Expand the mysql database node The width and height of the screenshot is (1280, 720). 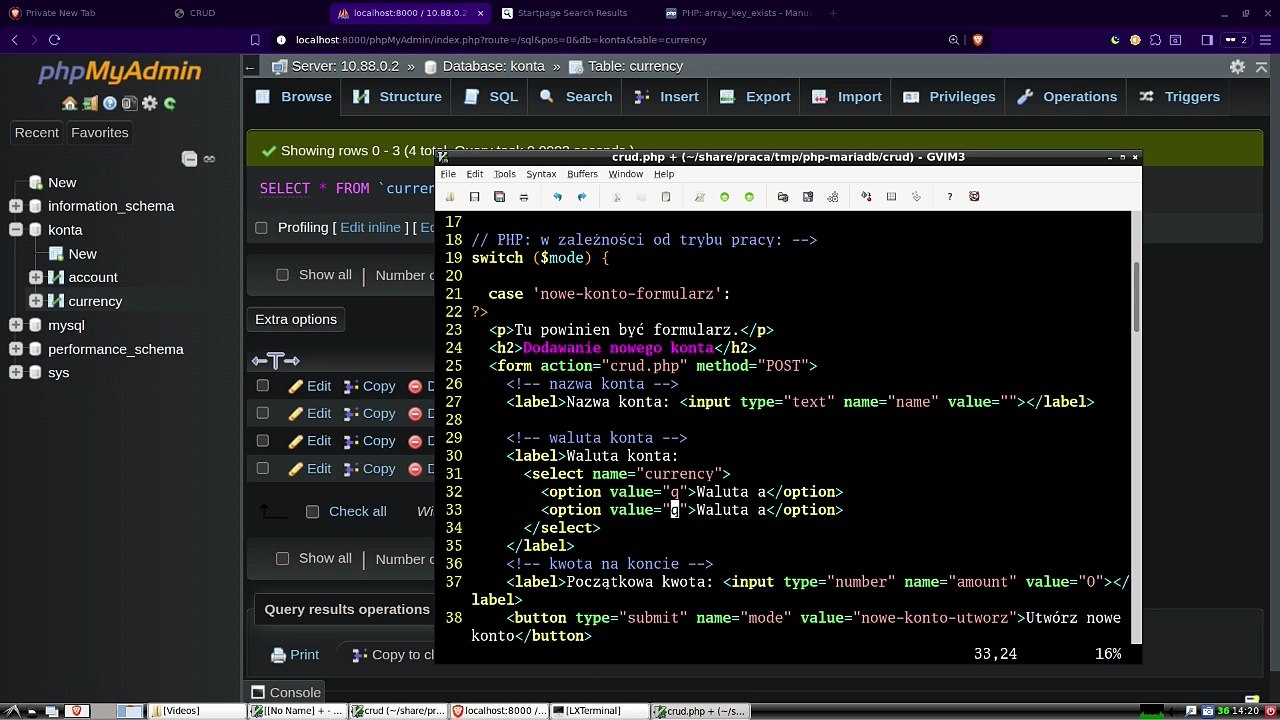click(16, 325)
